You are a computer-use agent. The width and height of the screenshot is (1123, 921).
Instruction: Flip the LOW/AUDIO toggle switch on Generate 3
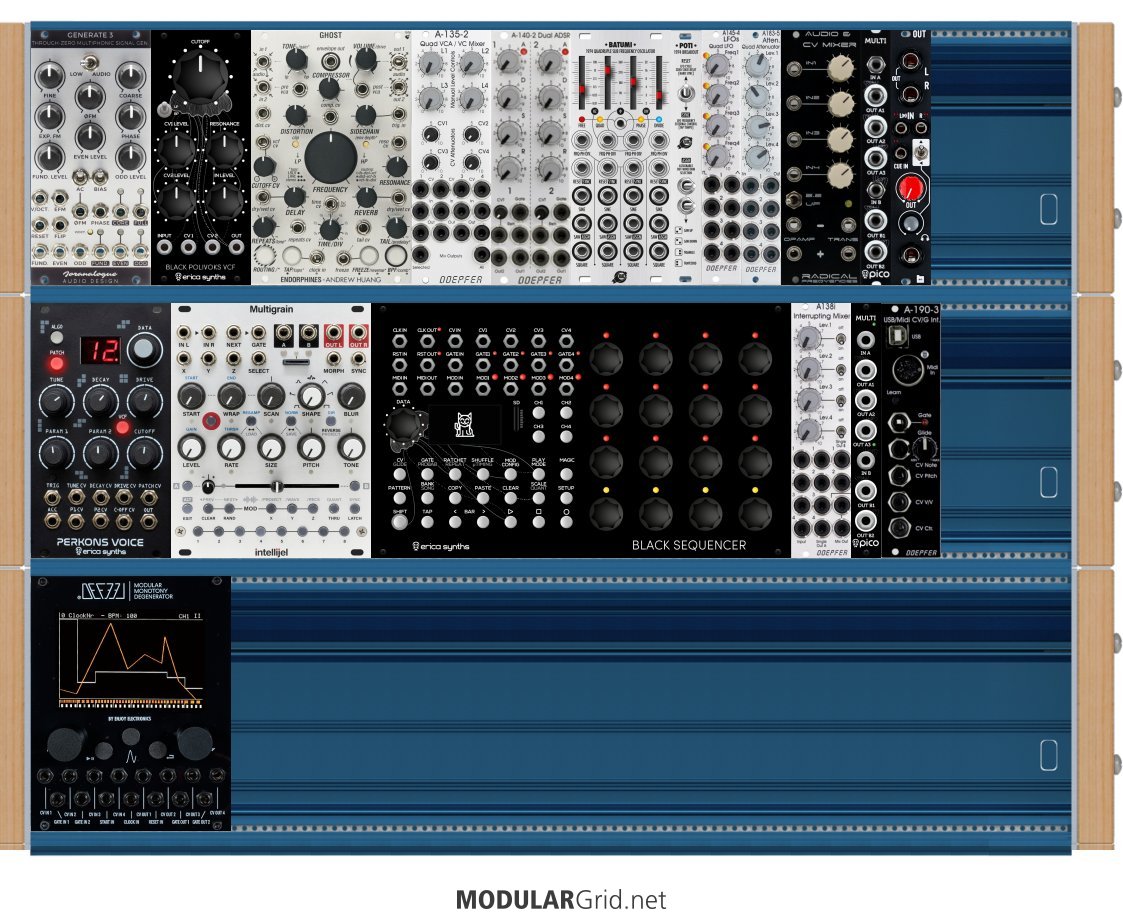click(x=90, y=64)
